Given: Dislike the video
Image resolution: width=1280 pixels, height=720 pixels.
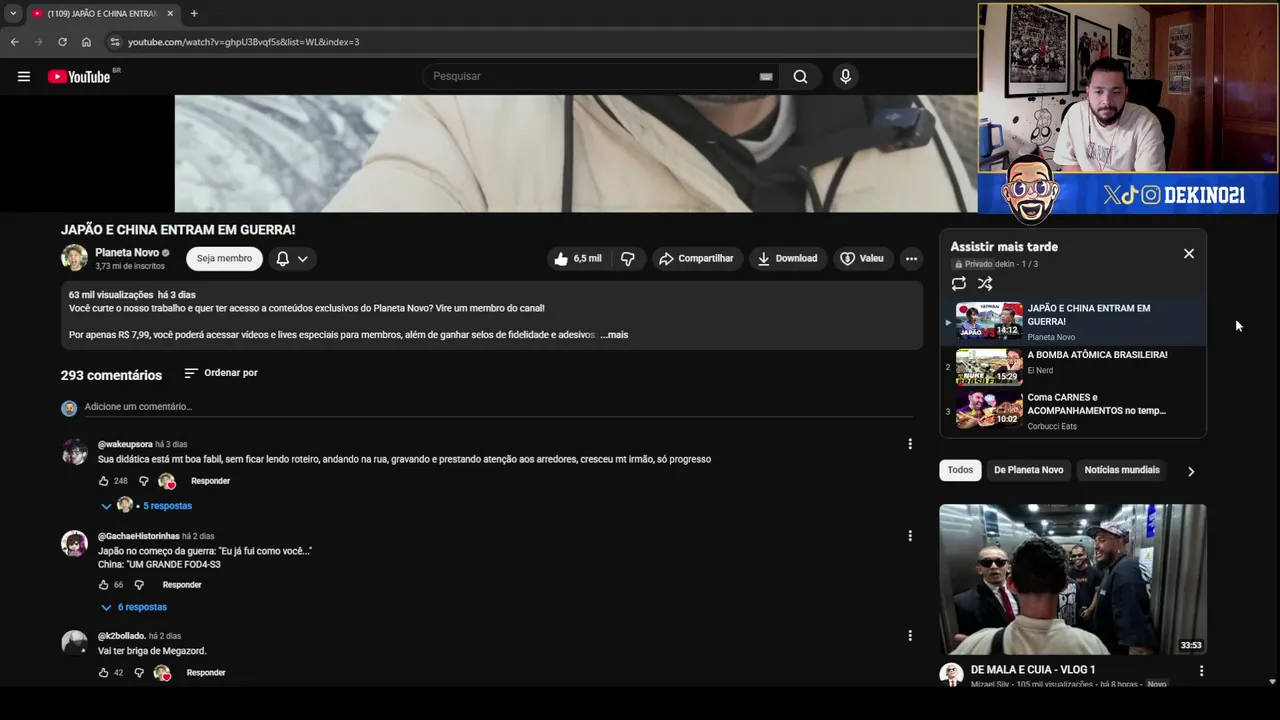Looking at the screenshot, I should (x=628, y=258).
